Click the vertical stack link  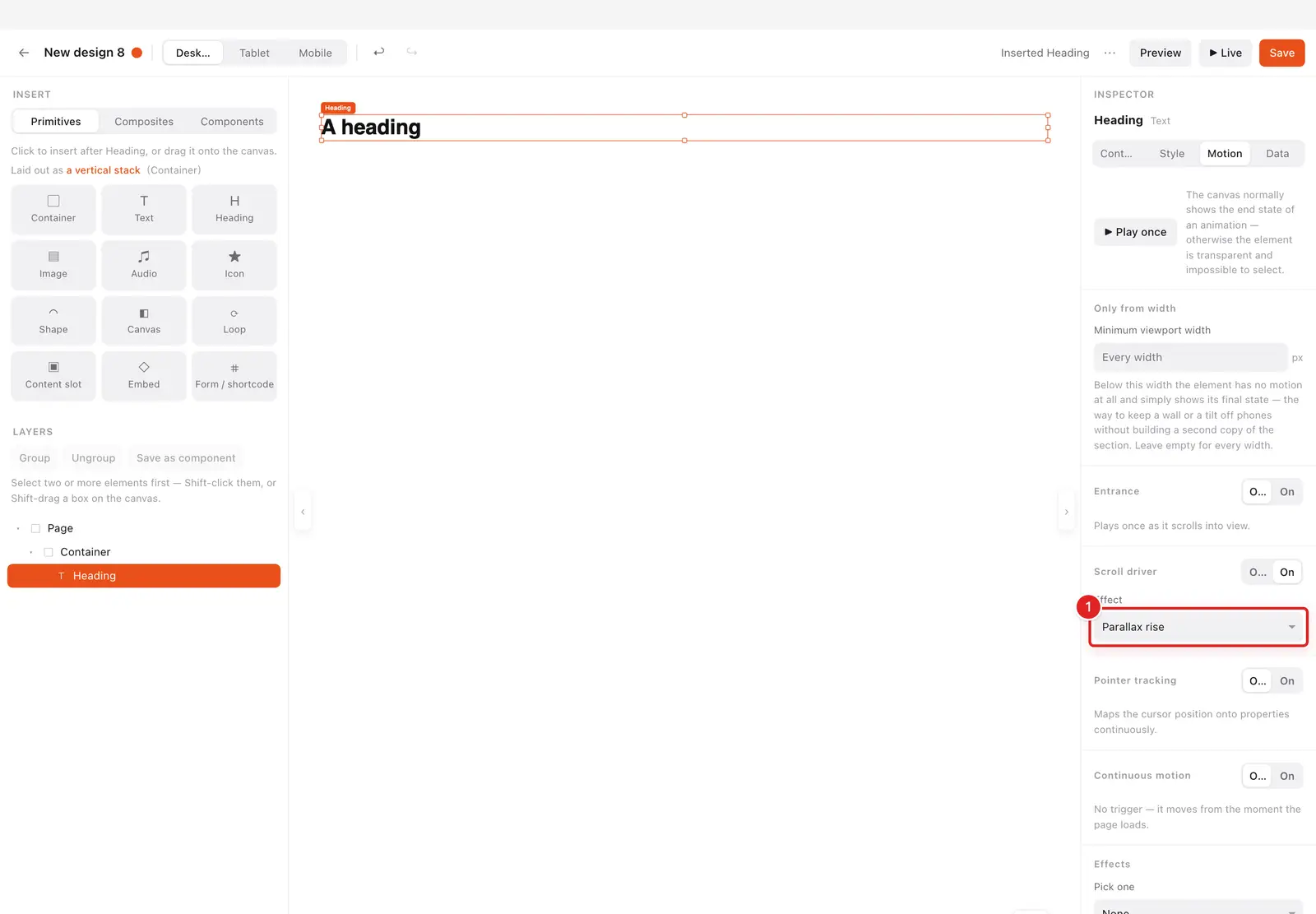point(103,170)
